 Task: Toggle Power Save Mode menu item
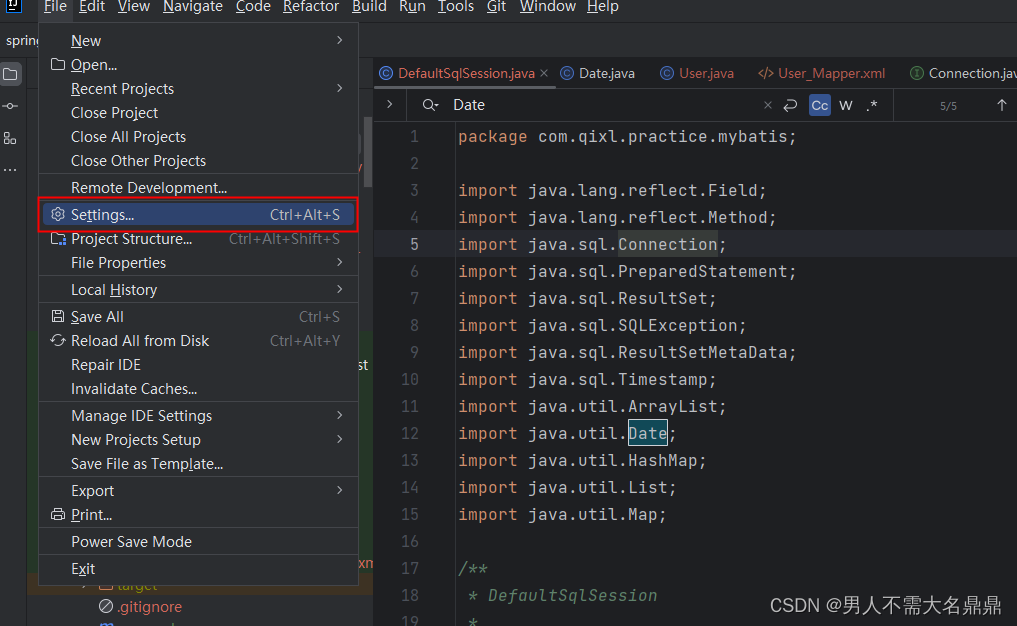click(198, 542)
